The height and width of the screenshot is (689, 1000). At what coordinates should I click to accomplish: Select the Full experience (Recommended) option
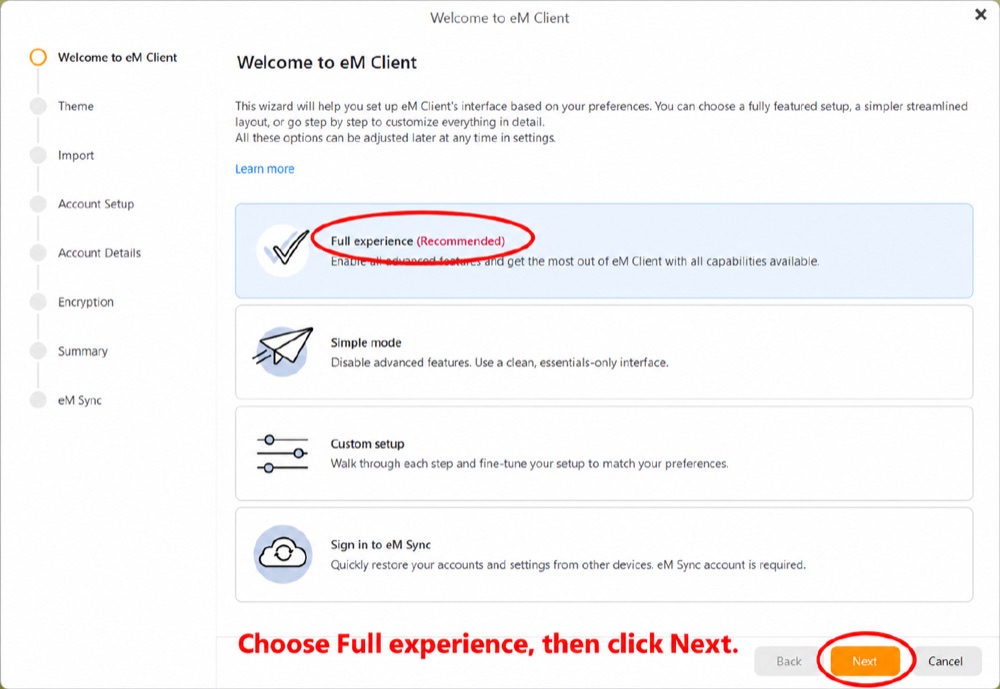(x=604, y=251)
